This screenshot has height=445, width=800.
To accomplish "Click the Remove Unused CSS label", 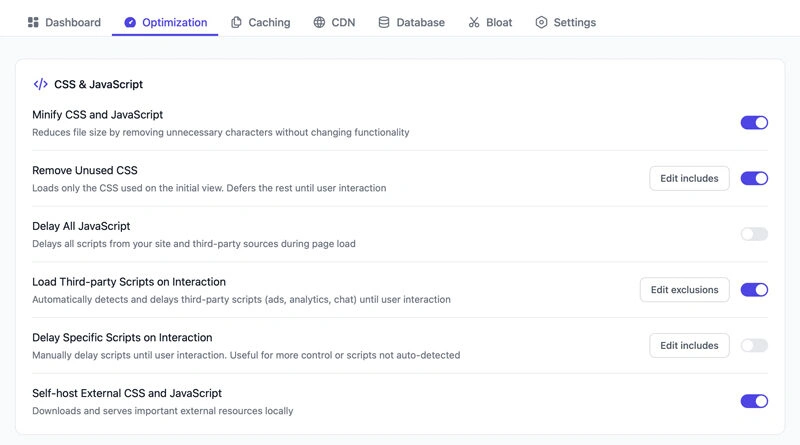I will pyautogui.click(x=85, y=170).
